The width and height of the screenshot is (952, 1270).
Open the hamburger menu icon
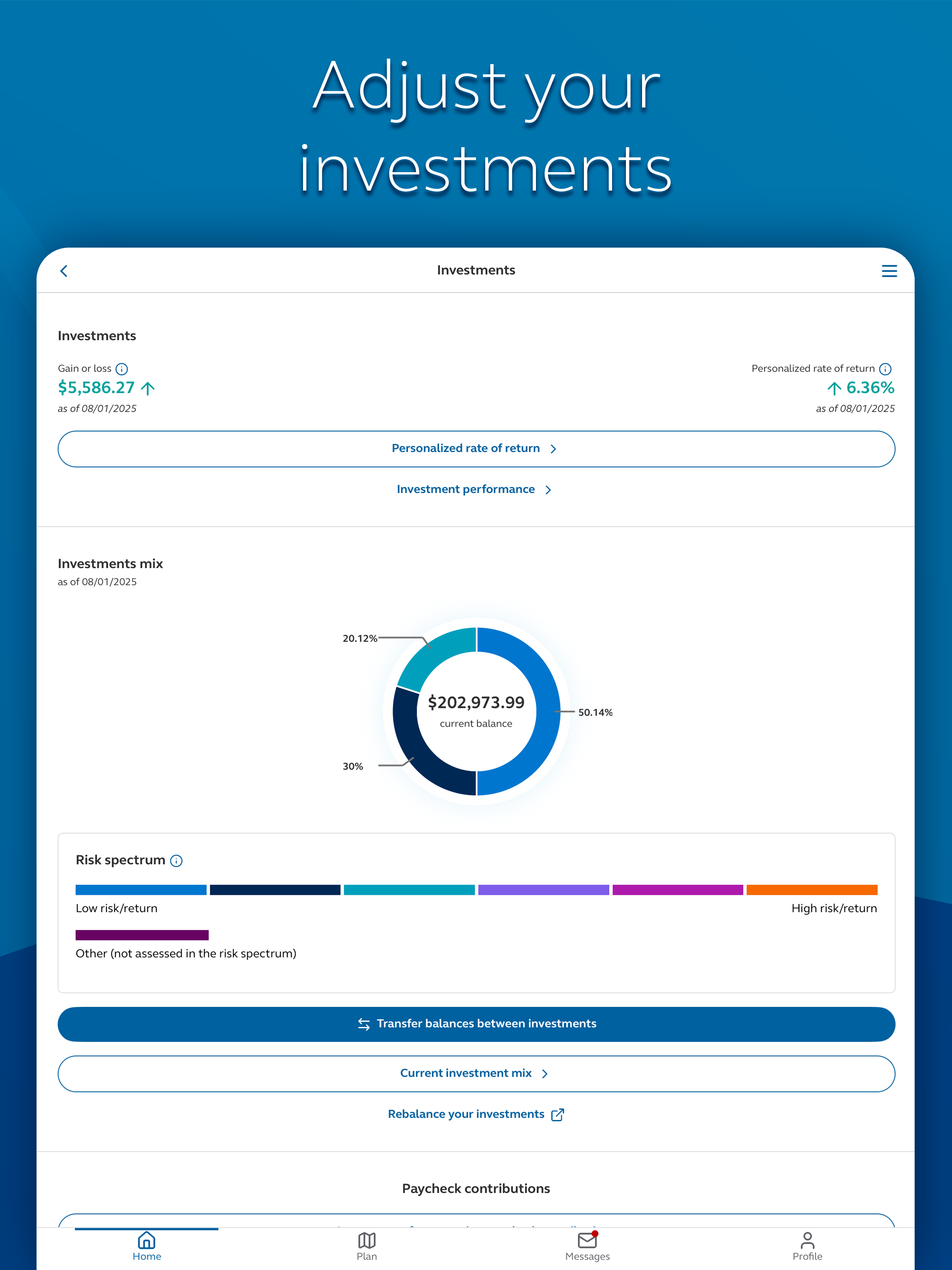889,271
